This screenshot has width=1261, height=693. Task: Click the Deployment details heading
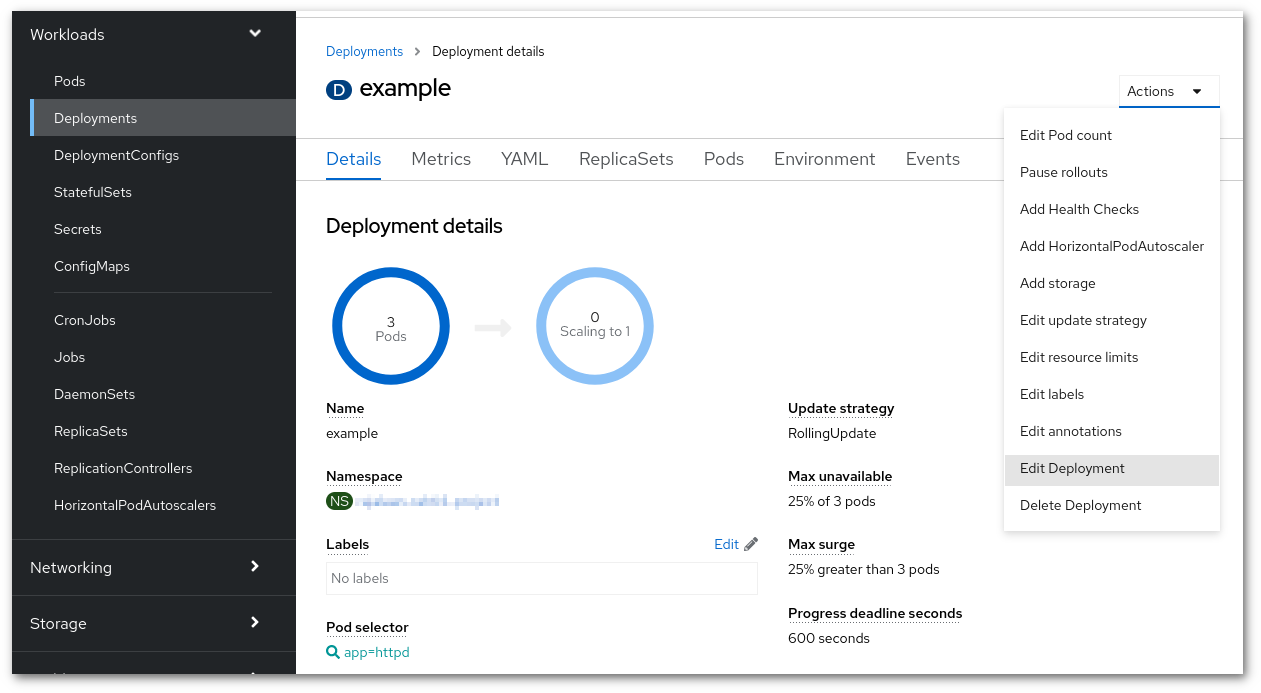click(414, 226)
